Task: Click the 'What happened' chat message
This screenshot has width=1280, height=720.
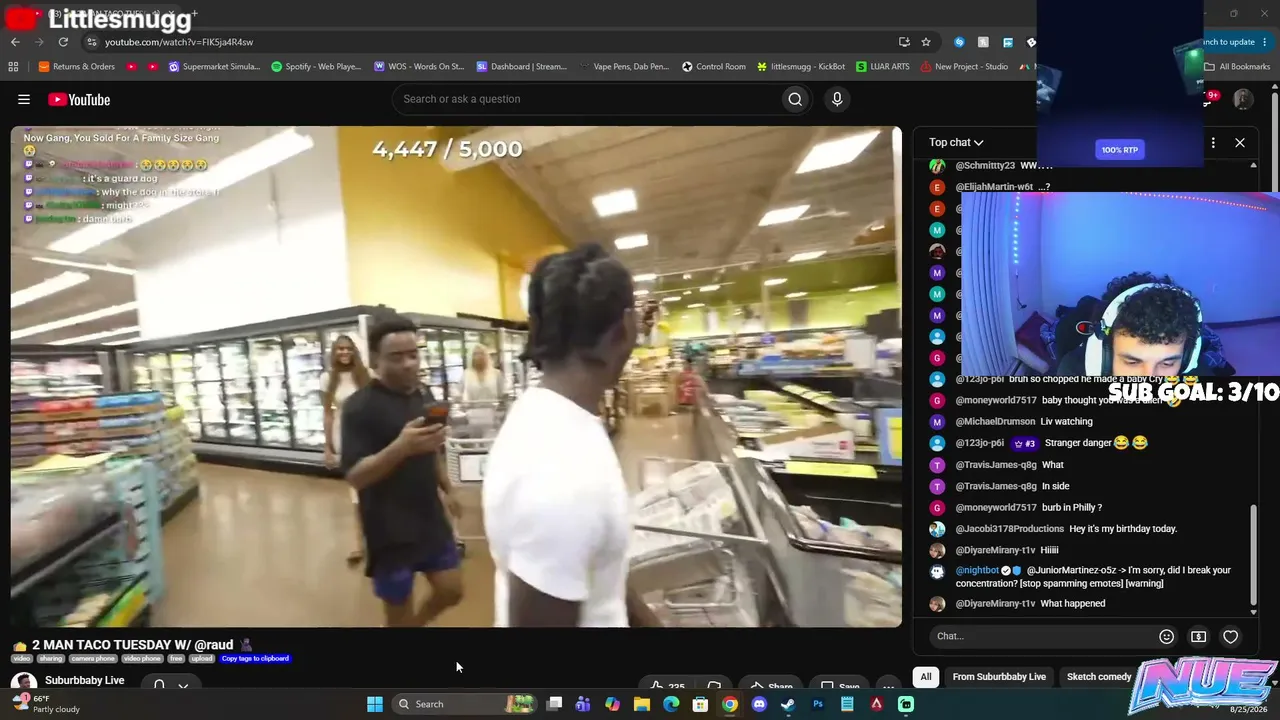Action: pos(1073,604)
